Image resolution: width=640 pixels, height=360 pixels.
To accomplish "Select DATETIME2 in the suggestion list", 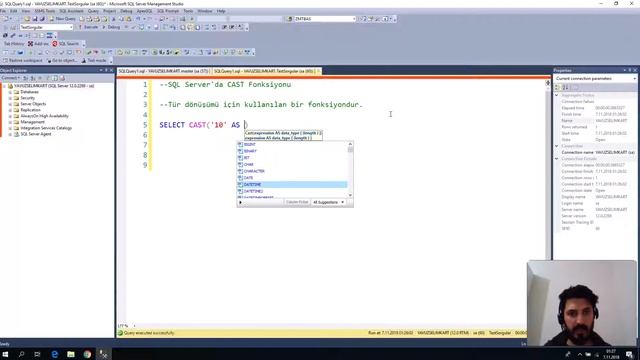I will (292, 191).
